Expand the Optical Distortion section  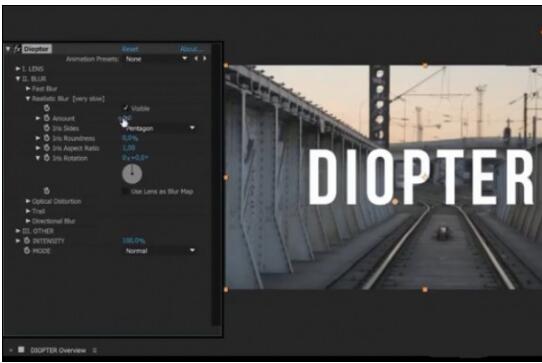(x=28, y=201)
